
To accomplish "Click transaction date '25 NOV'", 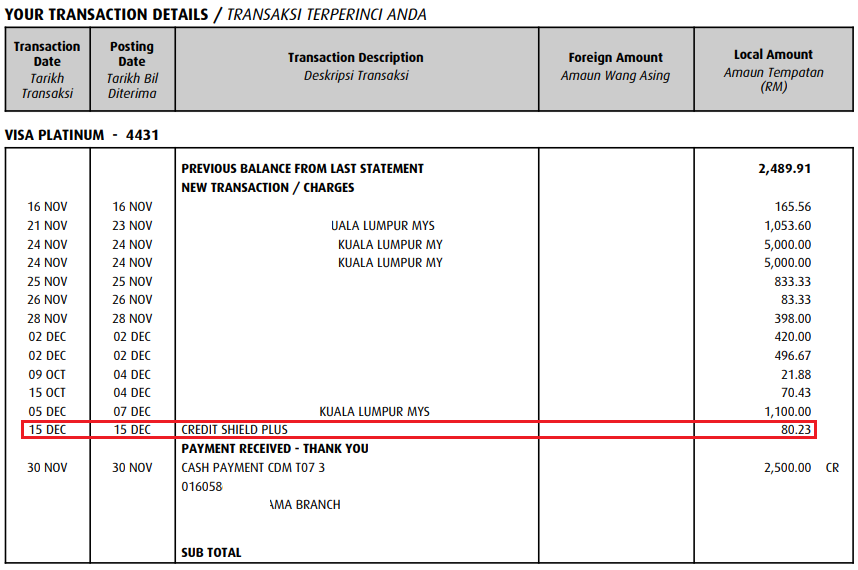I will pyautogui.click(x=47, y=282).
